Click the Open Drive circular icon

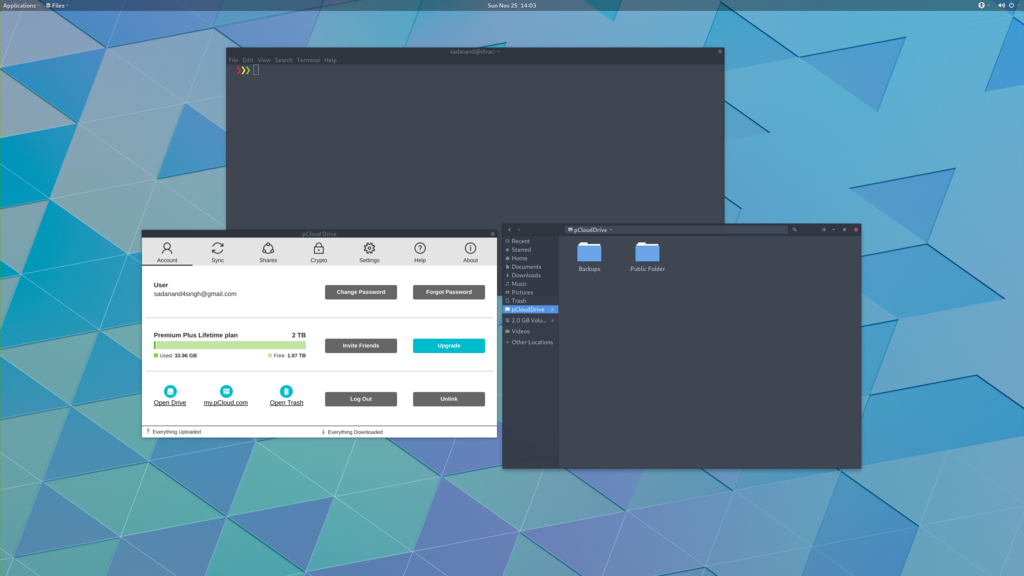point(170,391)
